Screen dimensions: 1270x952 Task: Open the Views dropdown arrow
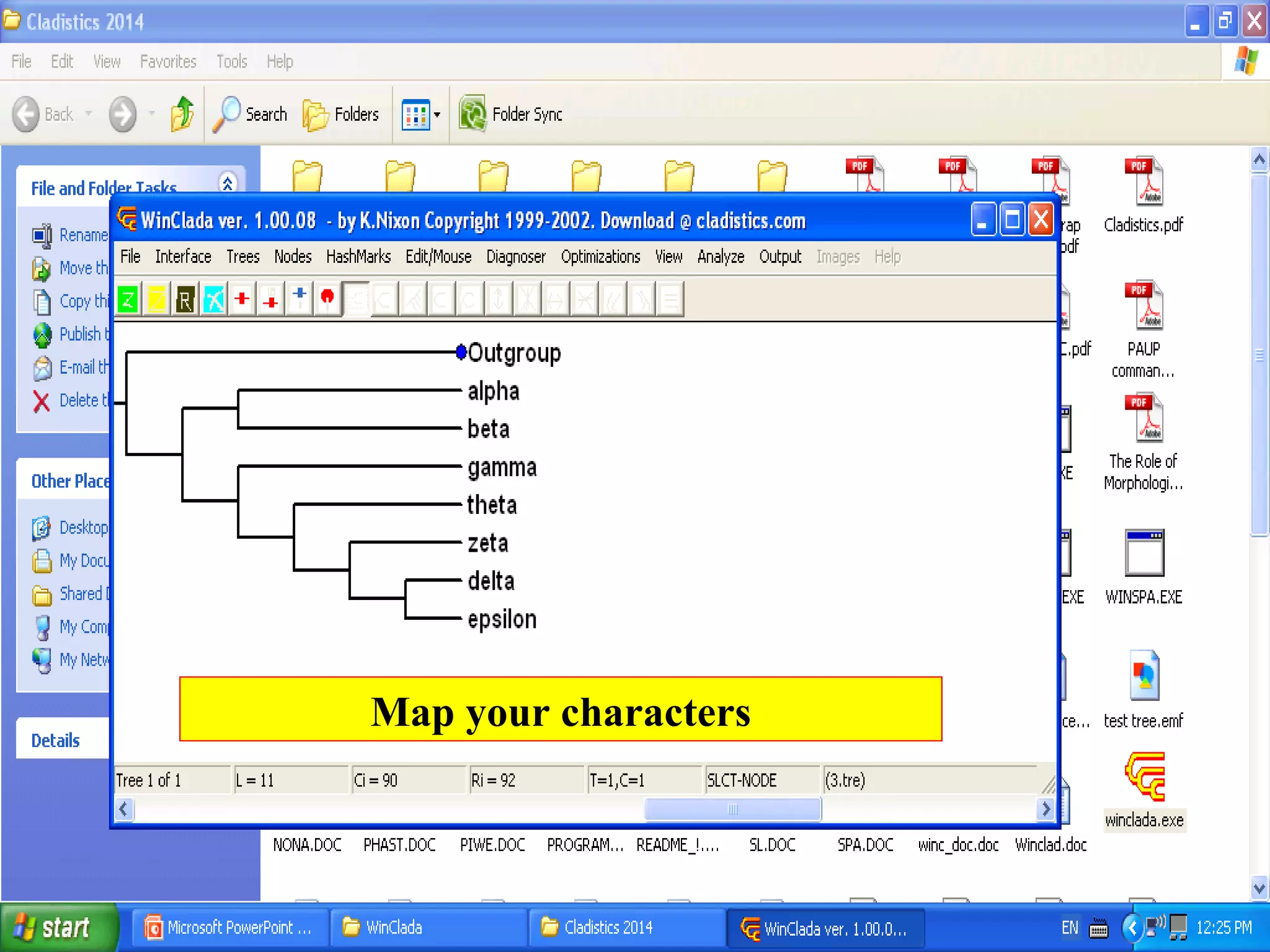tap(437, 115)
